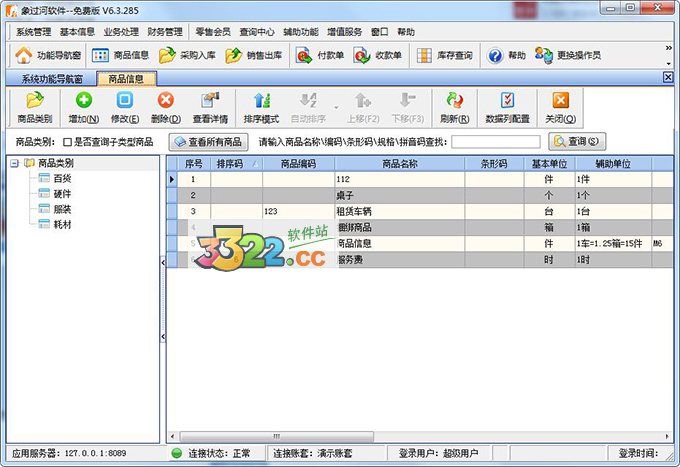Image resolution: width=680 pixels, height=467 pixels.
Task: Click the grid scrollbar right arrow
Action: coord(667,436)
